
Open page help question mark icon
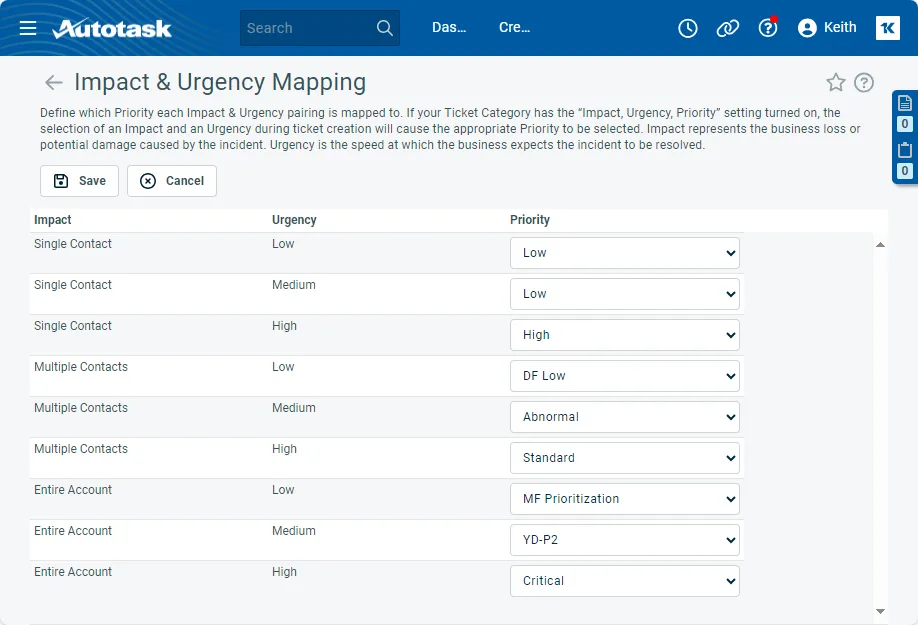click(864, 83)
